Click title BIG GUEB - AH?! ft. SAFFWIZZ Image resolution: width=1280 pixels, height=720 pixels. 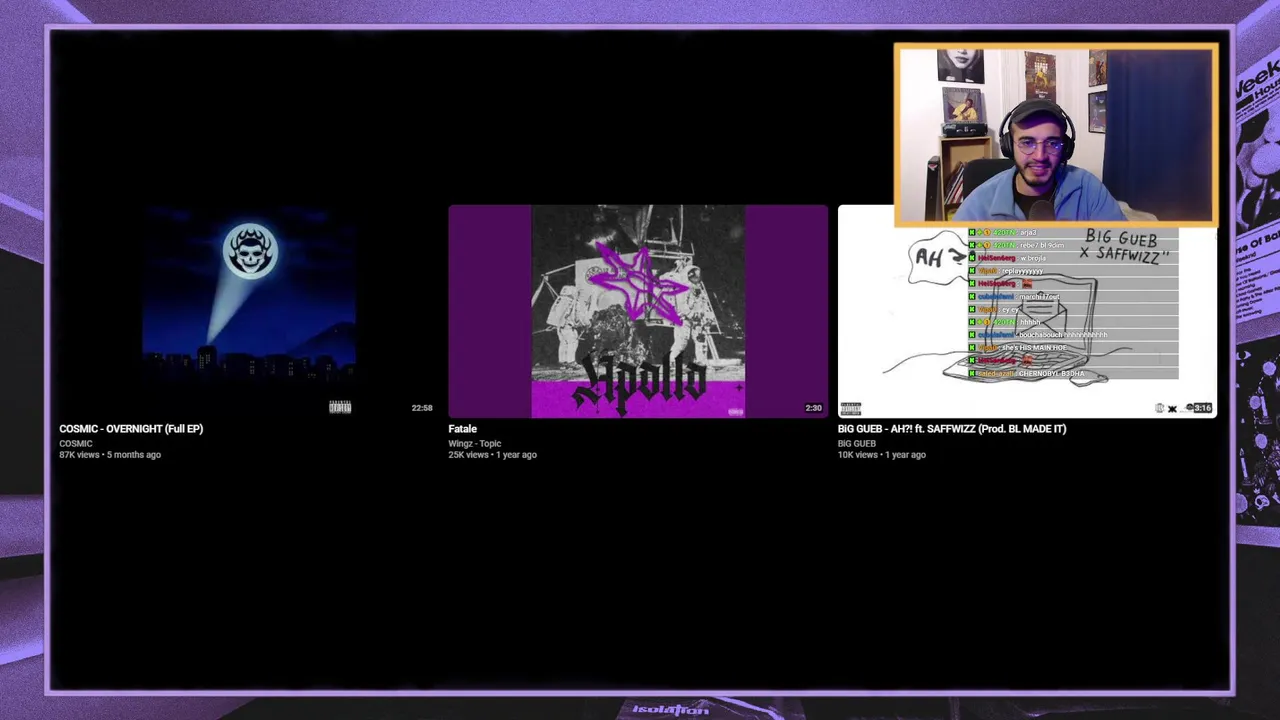(952, 429)
